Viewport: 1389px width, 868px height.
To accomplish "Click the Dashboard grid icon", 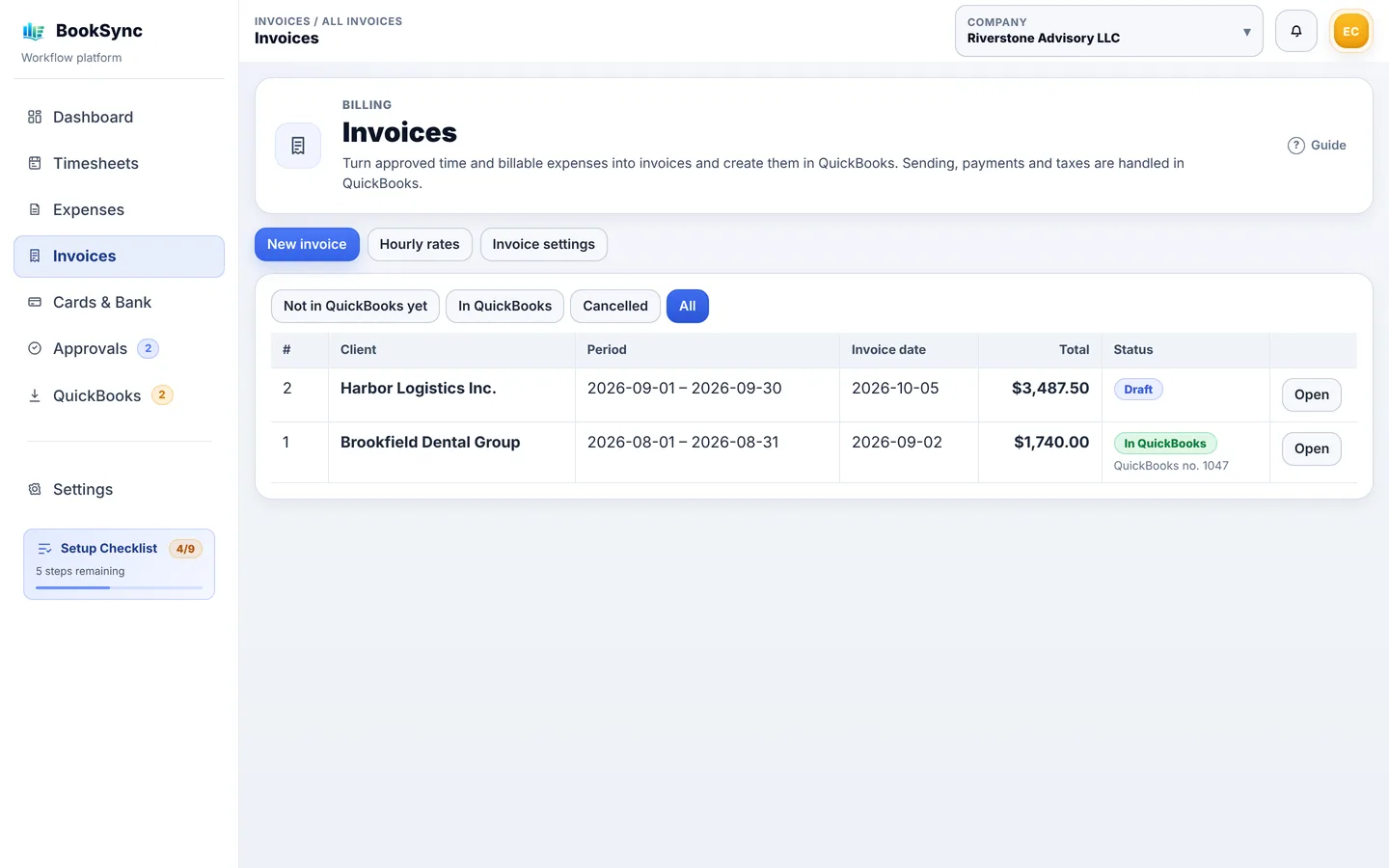I will 35,117.
